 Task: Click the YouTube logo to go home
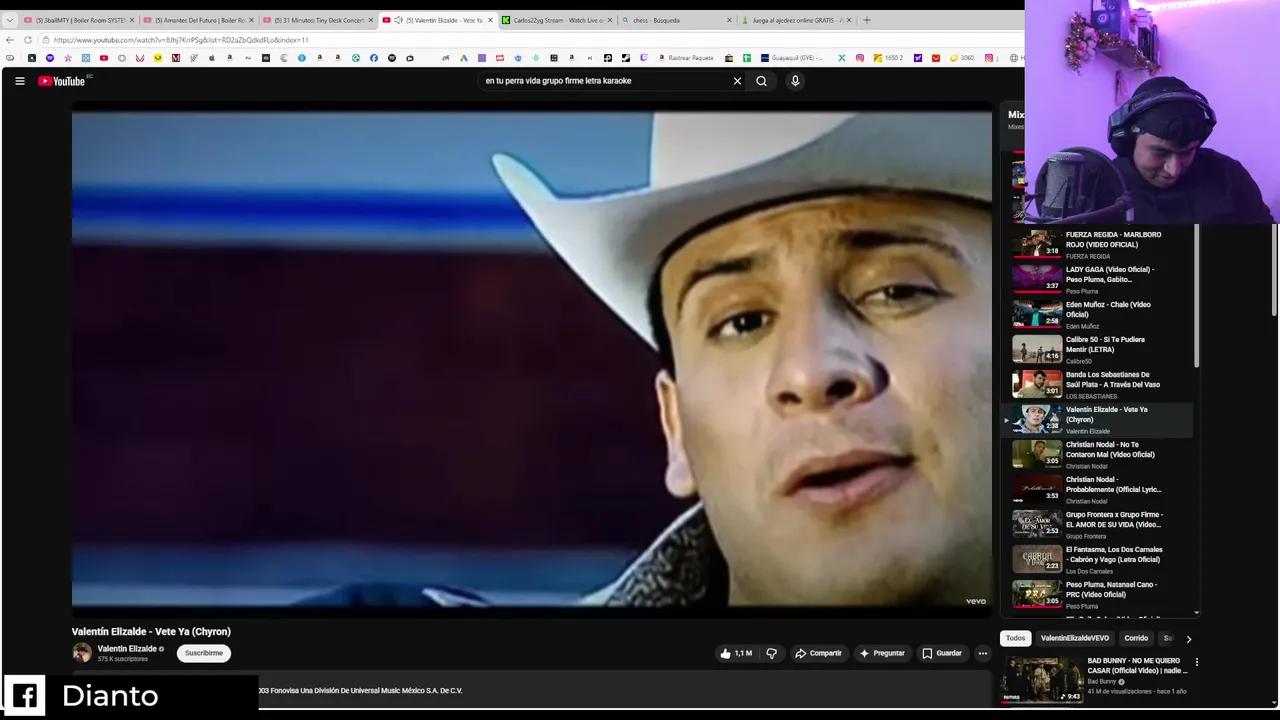point(62,81)
